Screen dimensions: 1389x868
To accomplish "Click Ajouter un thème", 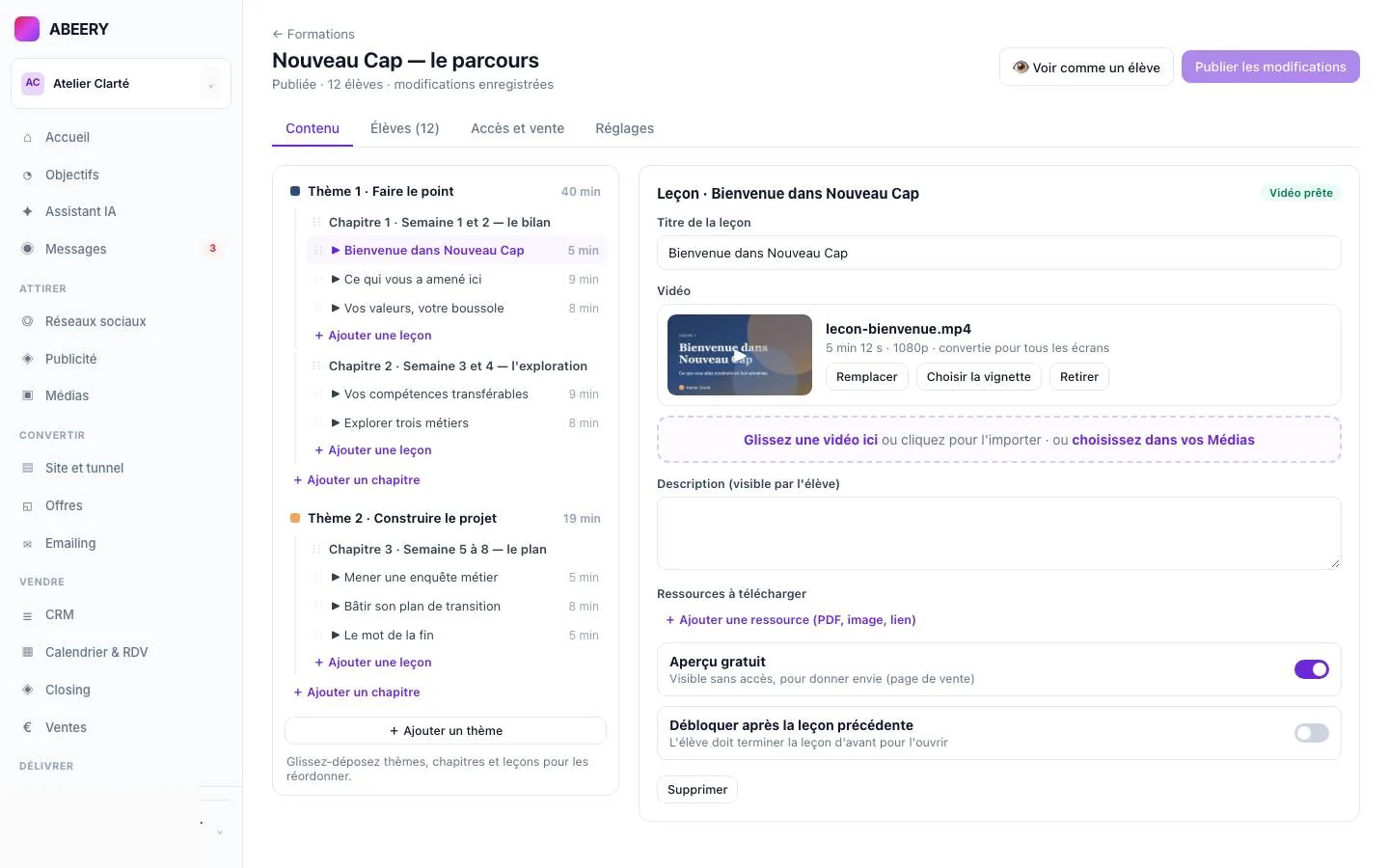I will (x=446, y=730).
